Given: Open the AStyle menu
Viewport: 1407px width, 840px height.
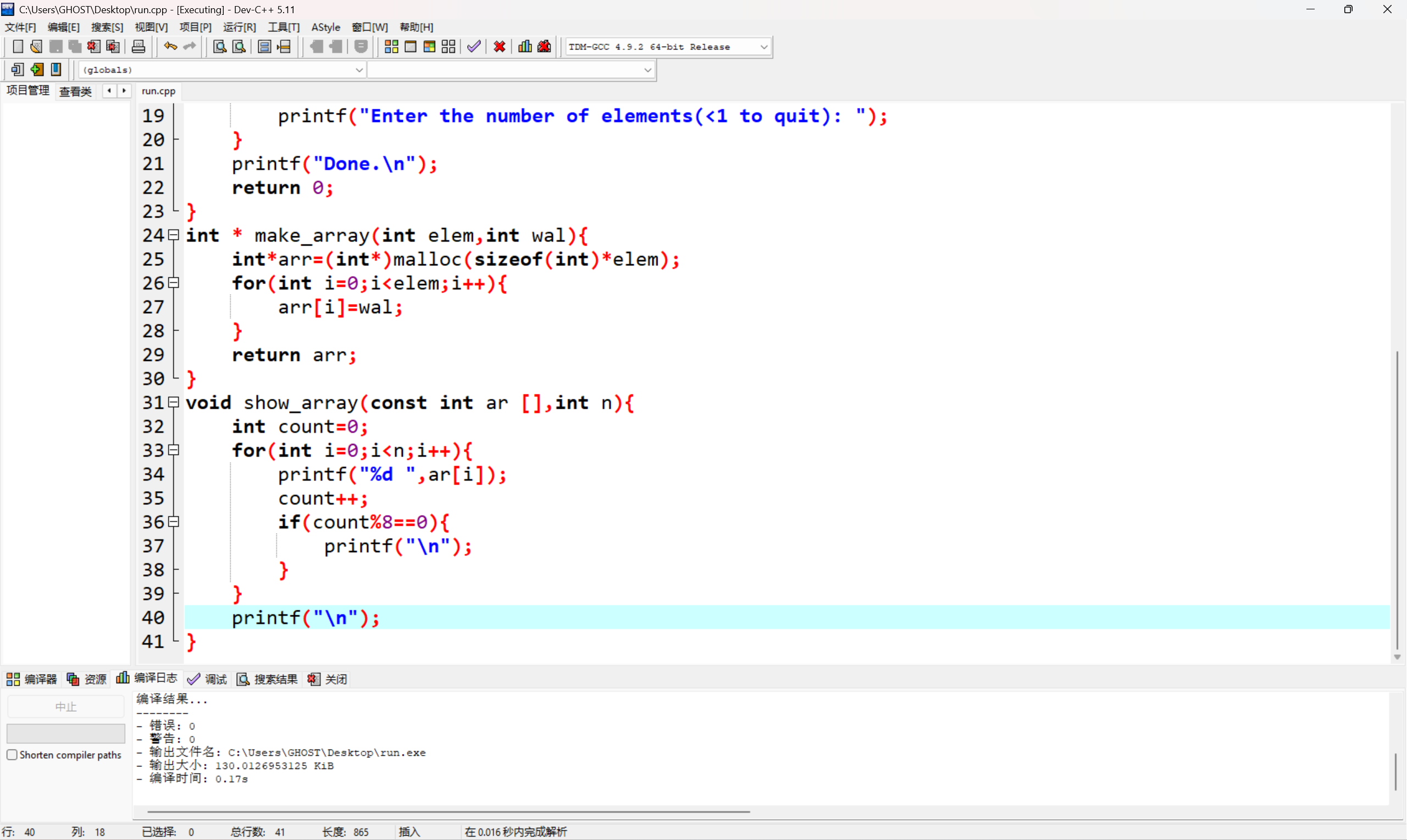Looking at the screenshot, I should tap(325, 27).
